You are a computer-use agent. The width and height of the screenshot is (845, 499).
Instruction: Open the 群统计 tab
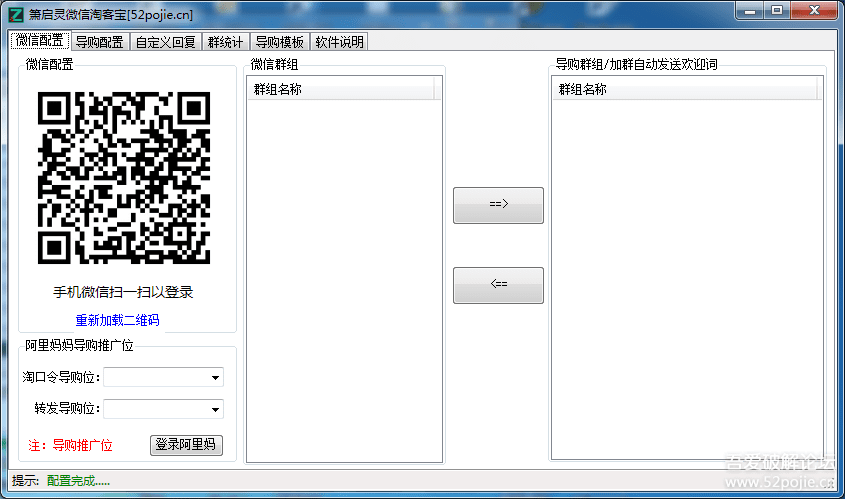coord(225,41)
